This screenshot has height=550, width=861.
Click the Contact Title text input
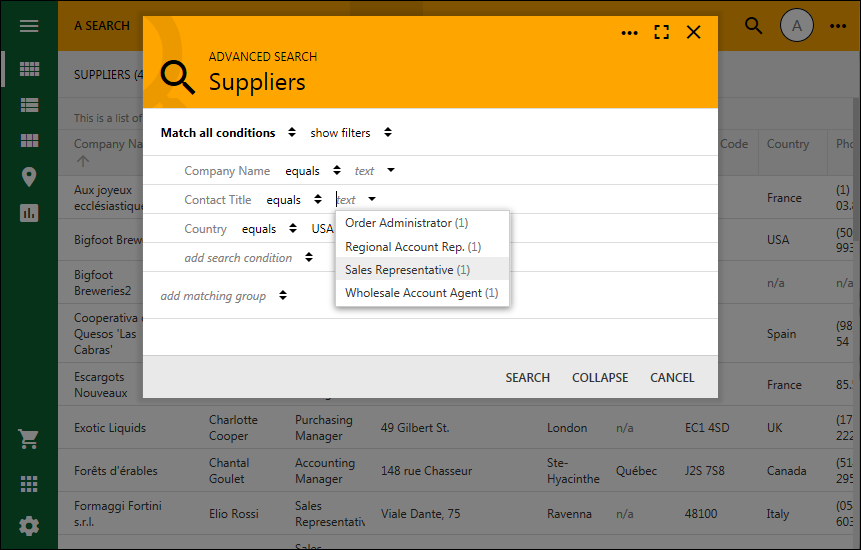click(x=346, y=200)
